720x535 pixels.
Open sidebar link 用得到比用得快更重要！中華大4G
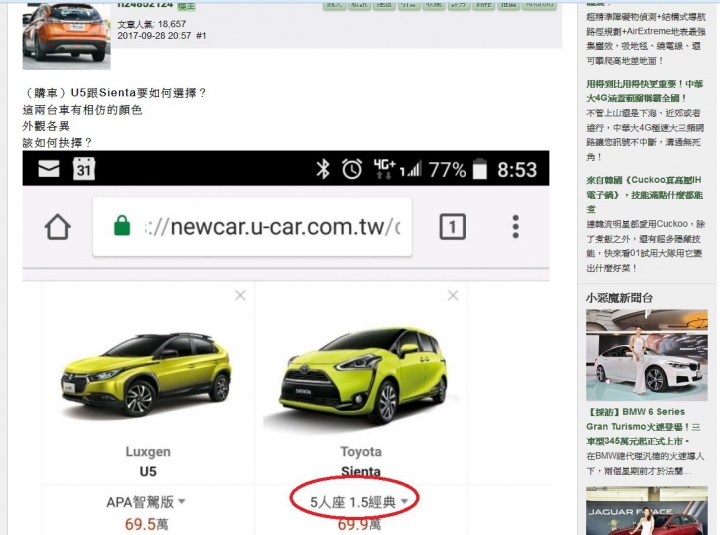pyautogui.click(x=645, y=91)
